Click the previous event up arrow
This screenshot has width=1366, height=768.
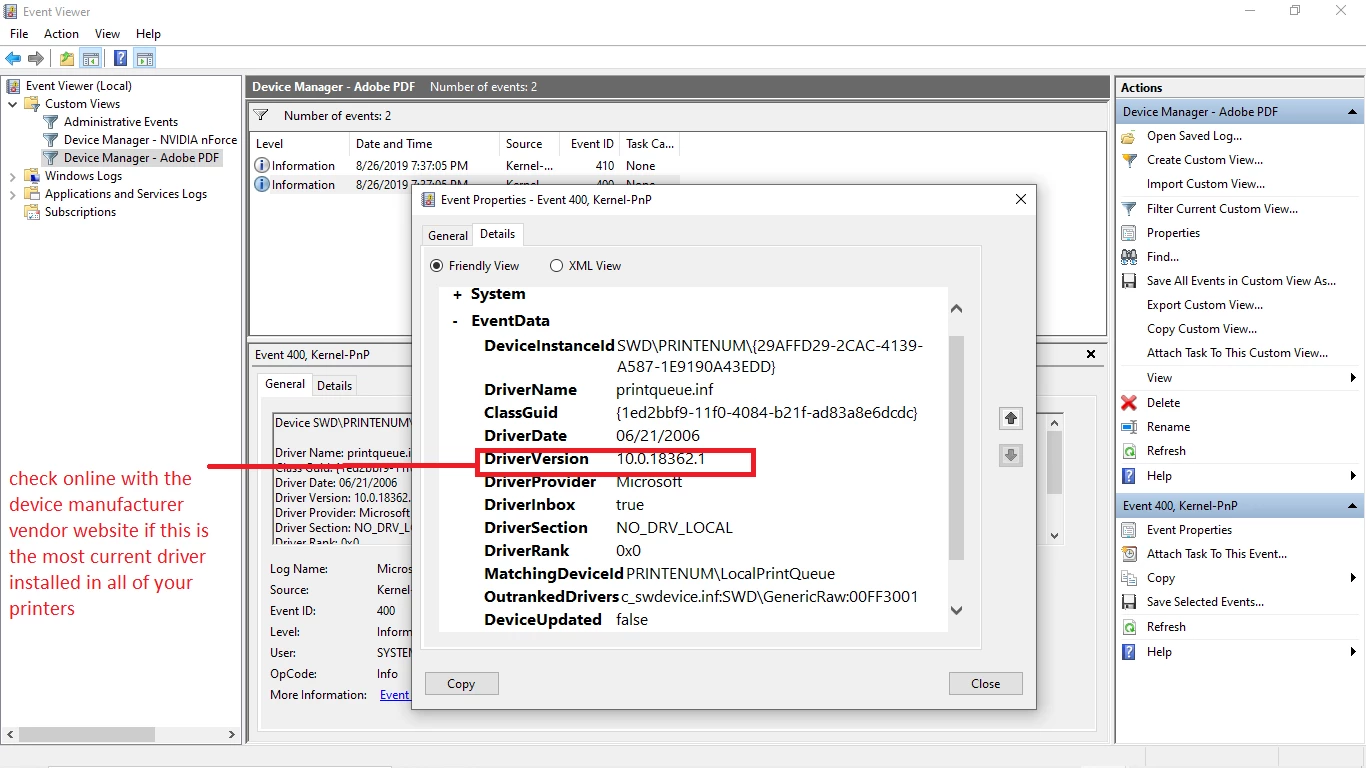tap(1011, 419)
